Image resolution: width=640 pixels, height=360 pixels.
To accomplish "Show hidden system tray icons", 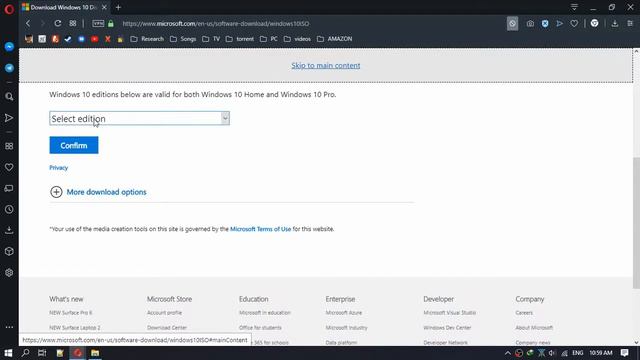I will point(507,353).
